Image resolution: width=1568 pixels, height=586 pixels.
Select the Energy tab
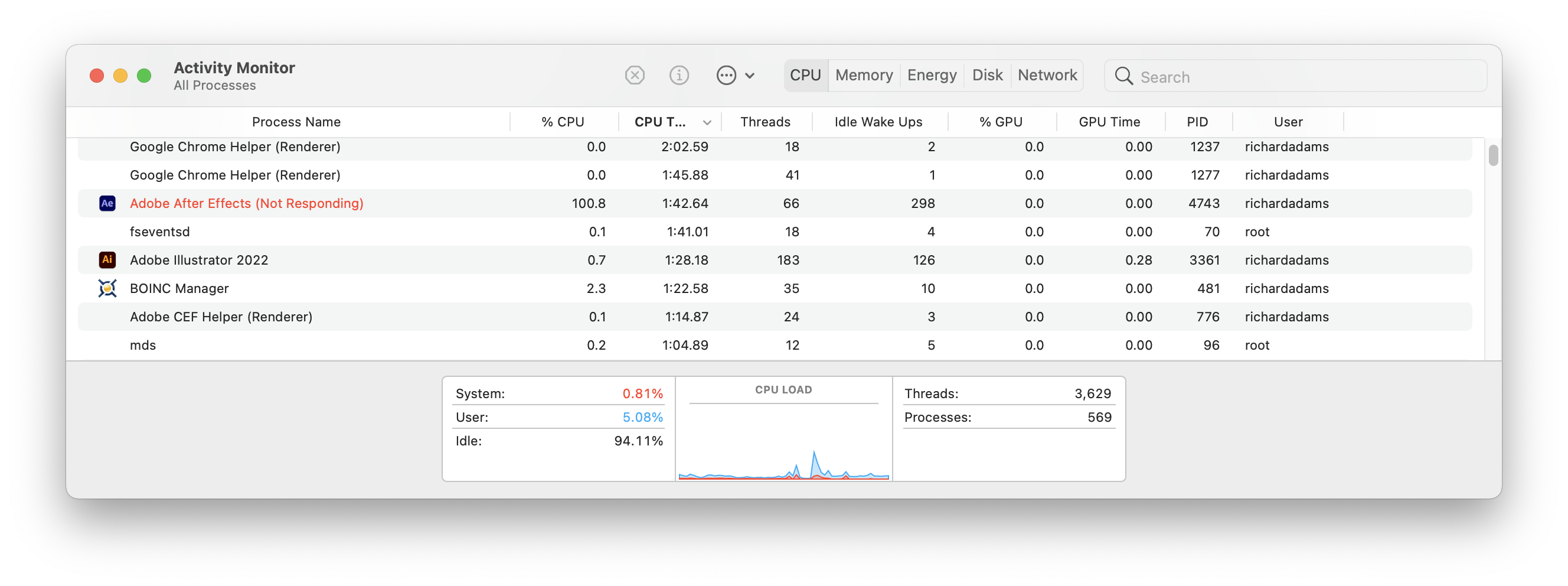pyautogui.click(x=932, y=75)
